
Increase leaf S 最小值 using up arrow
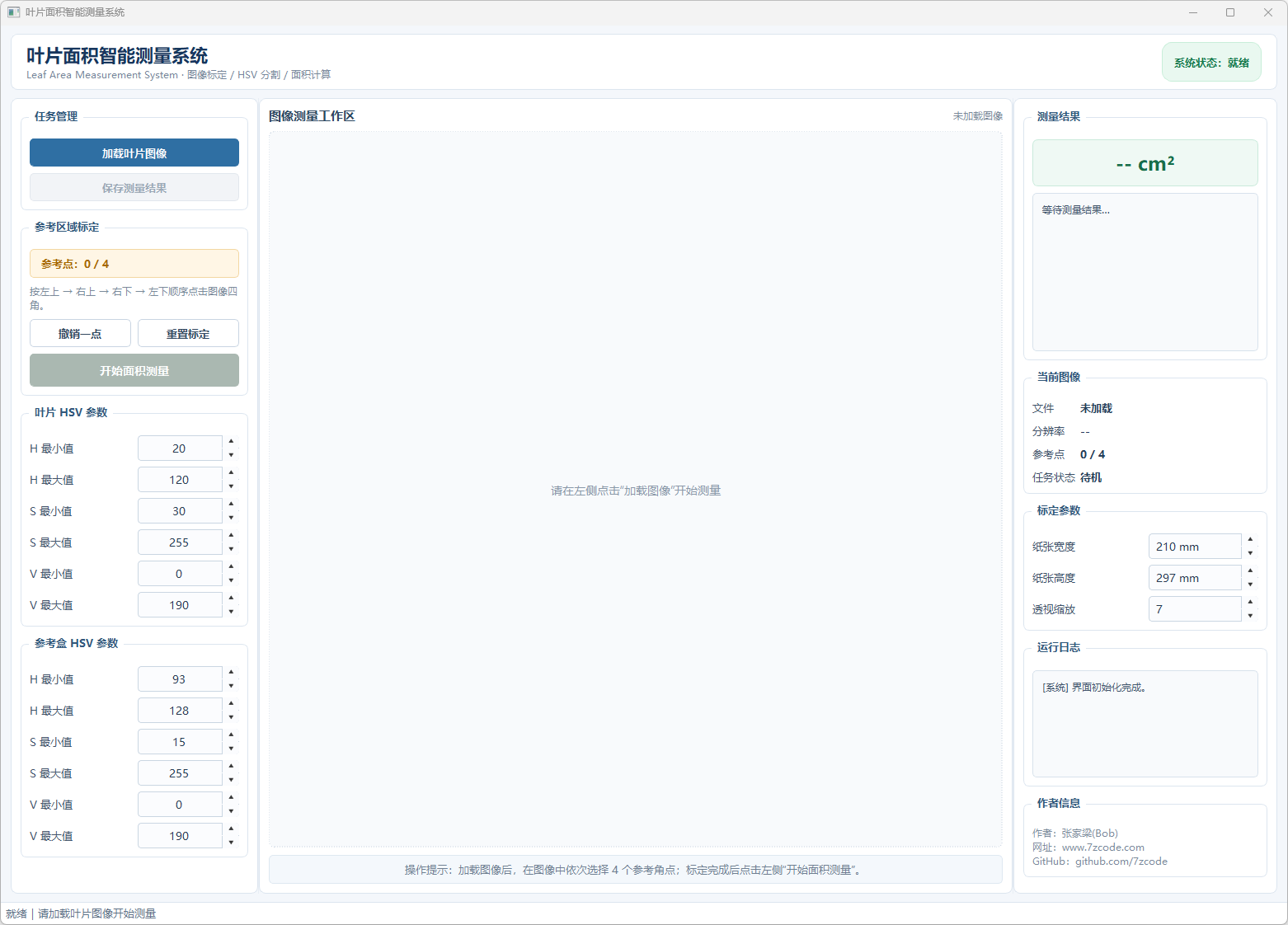click(x=231, y=504)
